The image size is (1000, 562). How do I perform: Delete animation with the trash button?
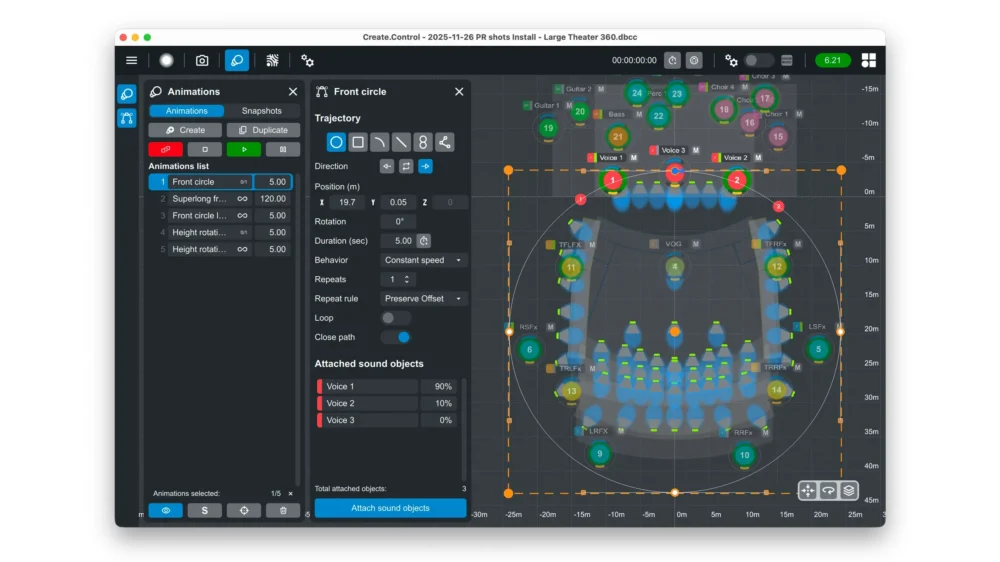point(283,510)
